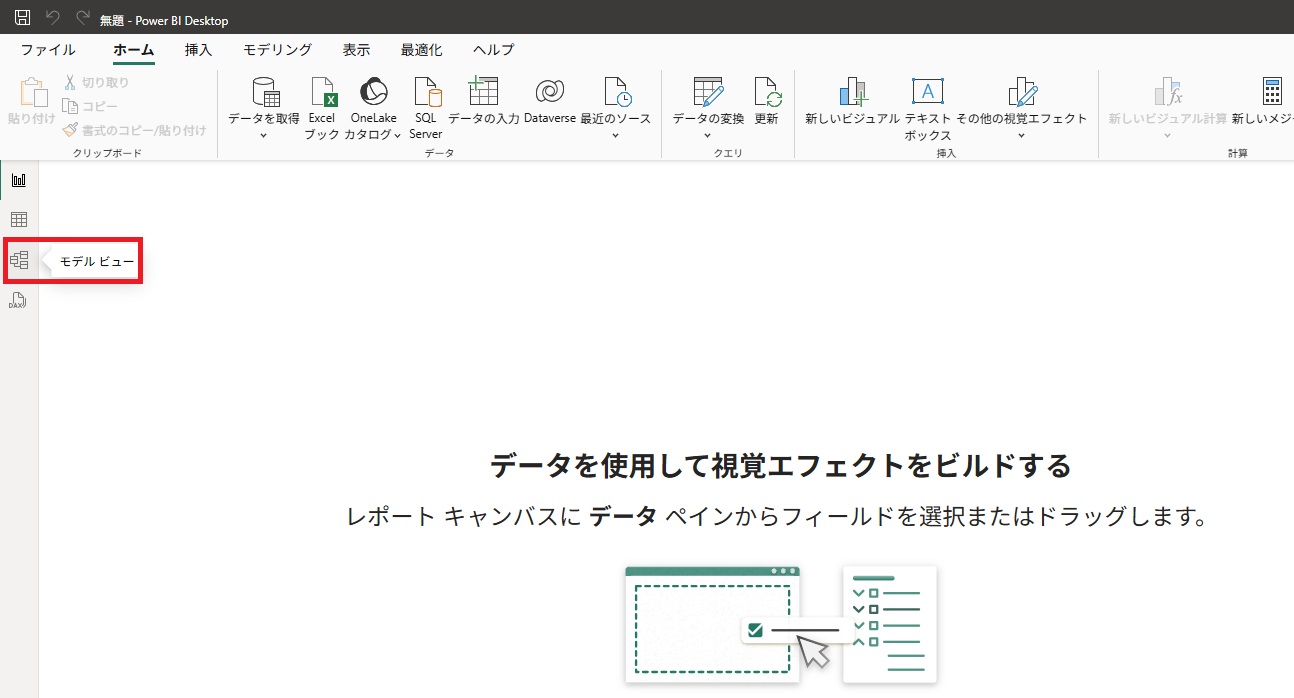Click 書式のコピー/貼り付け format painter
The image size is (1294, 698).
tap(134, 130)
